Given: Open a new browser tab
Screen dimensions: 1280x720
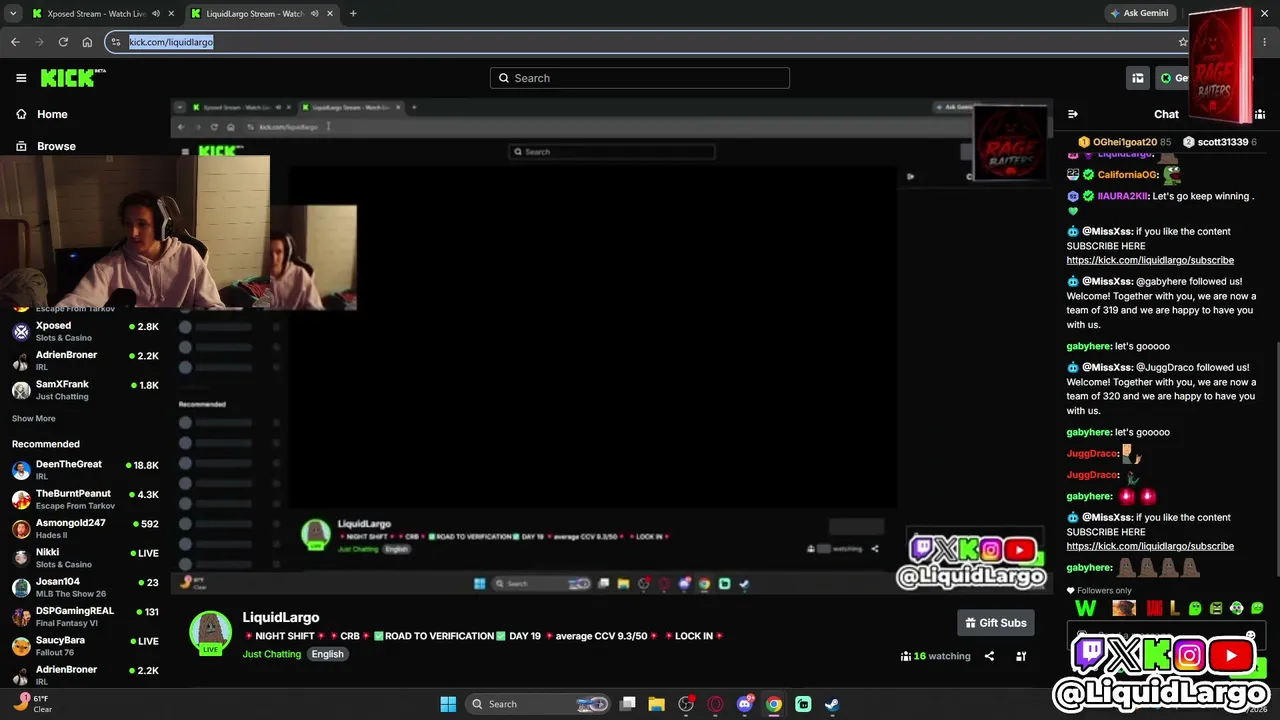Looking at the screenshot, I should click(x=353, y=14).
